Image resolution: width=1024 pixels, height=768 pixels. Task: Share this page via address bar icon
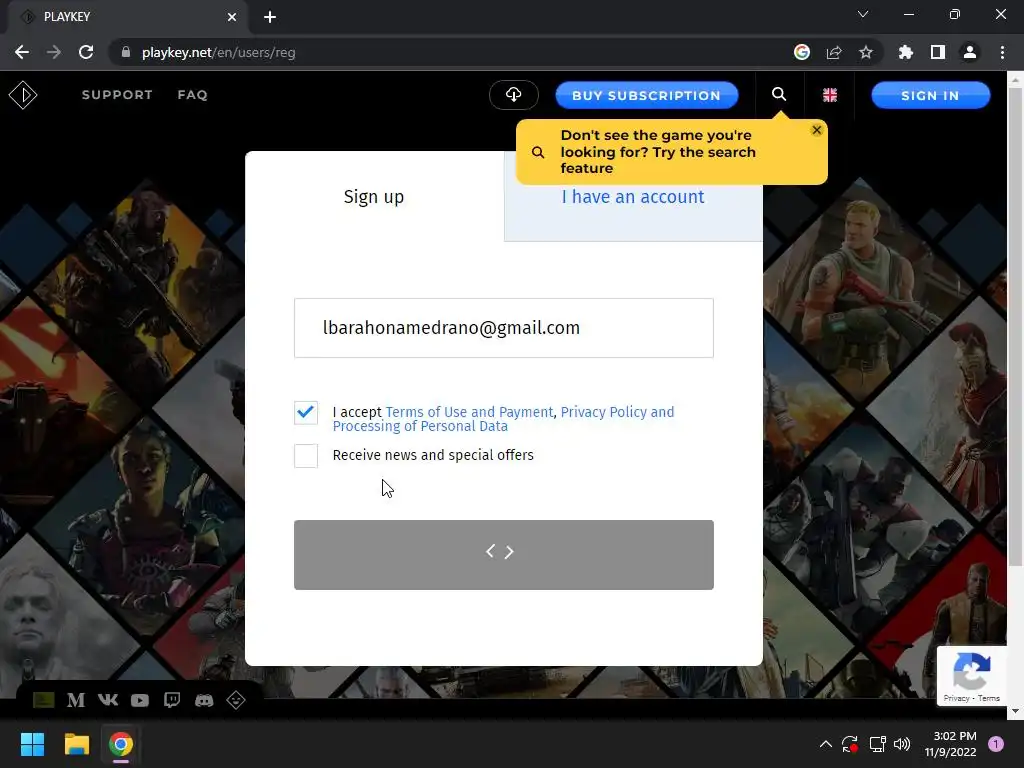834,52
